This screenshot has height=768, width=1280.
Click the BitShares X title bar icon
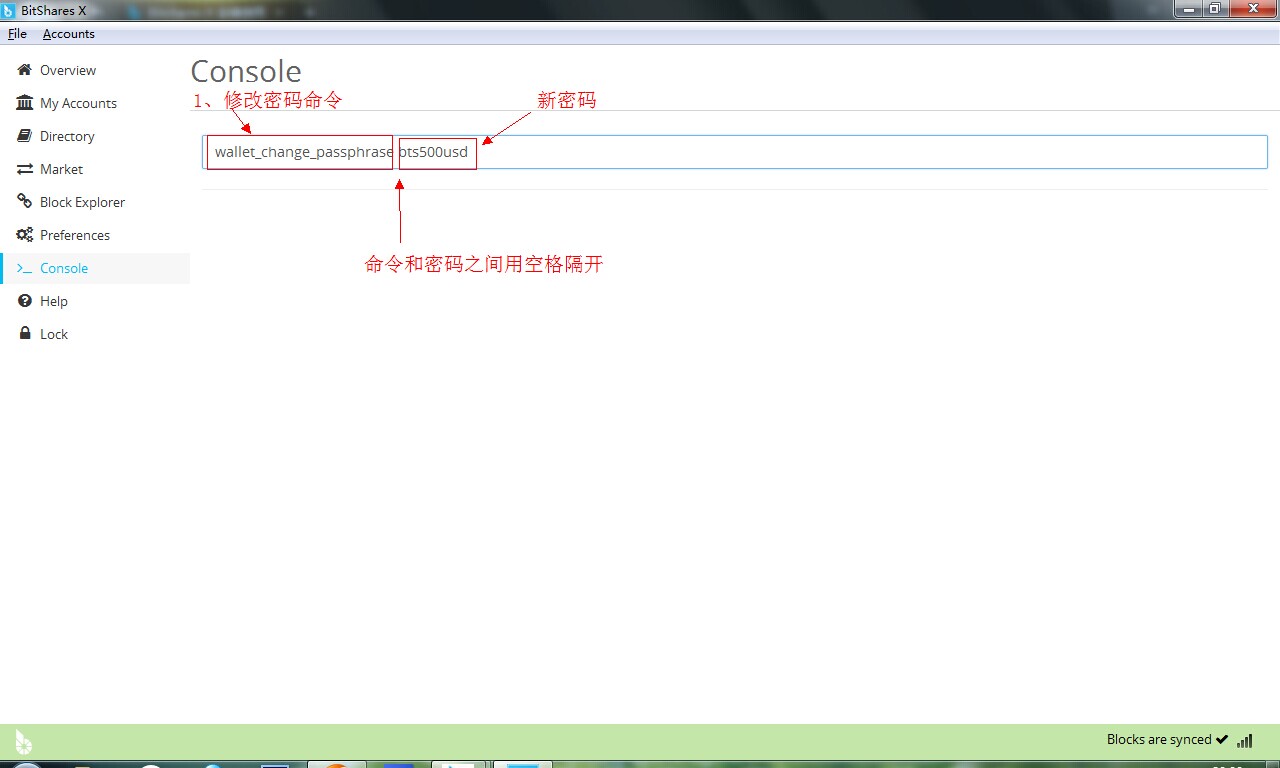coord(8,10)
